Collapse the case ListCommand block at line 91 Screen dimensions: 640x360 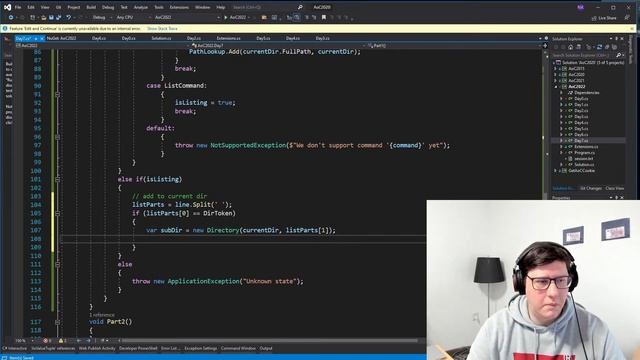(58, 94)
